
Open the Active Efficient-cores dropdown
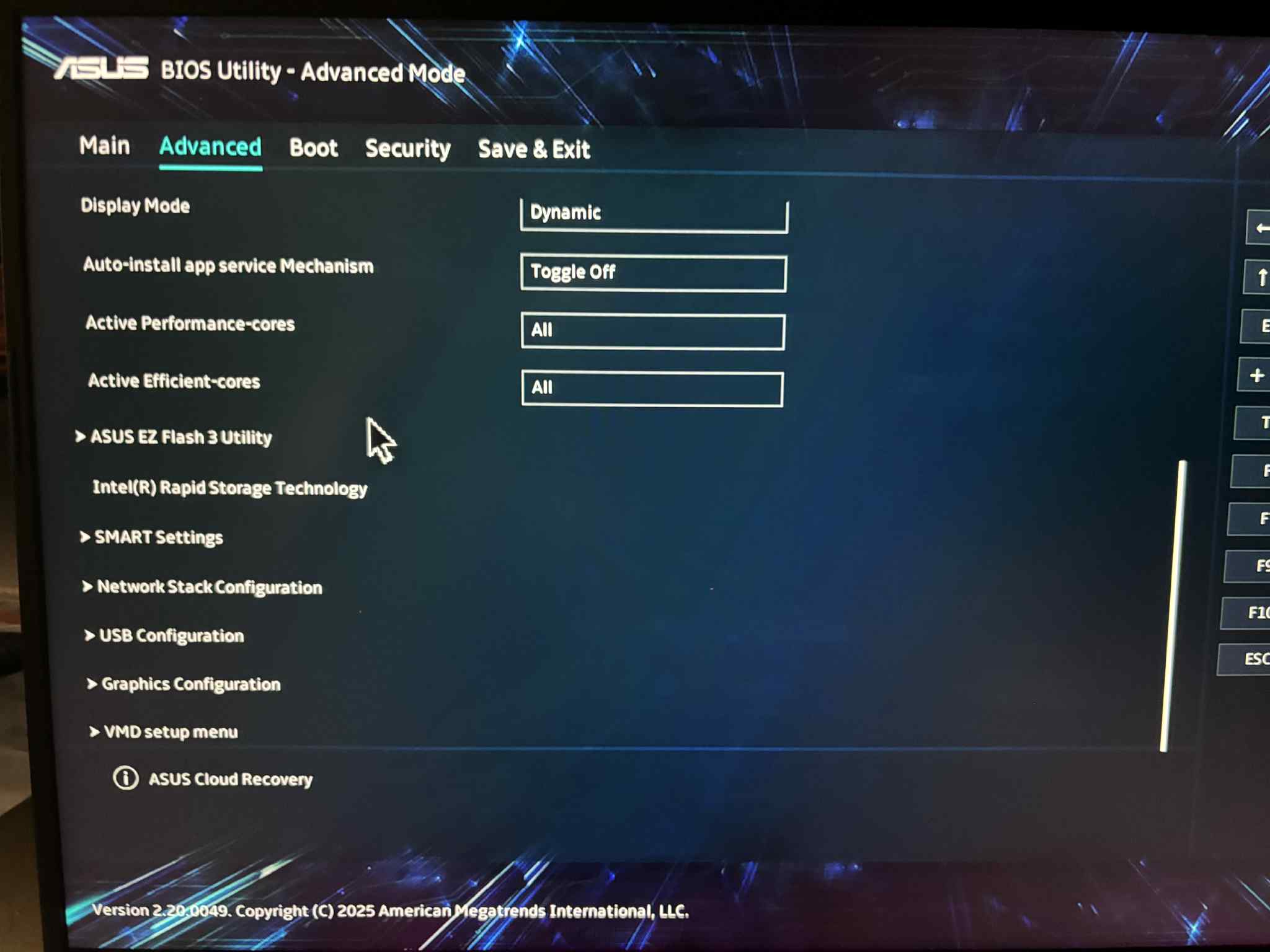coord(652,389)
